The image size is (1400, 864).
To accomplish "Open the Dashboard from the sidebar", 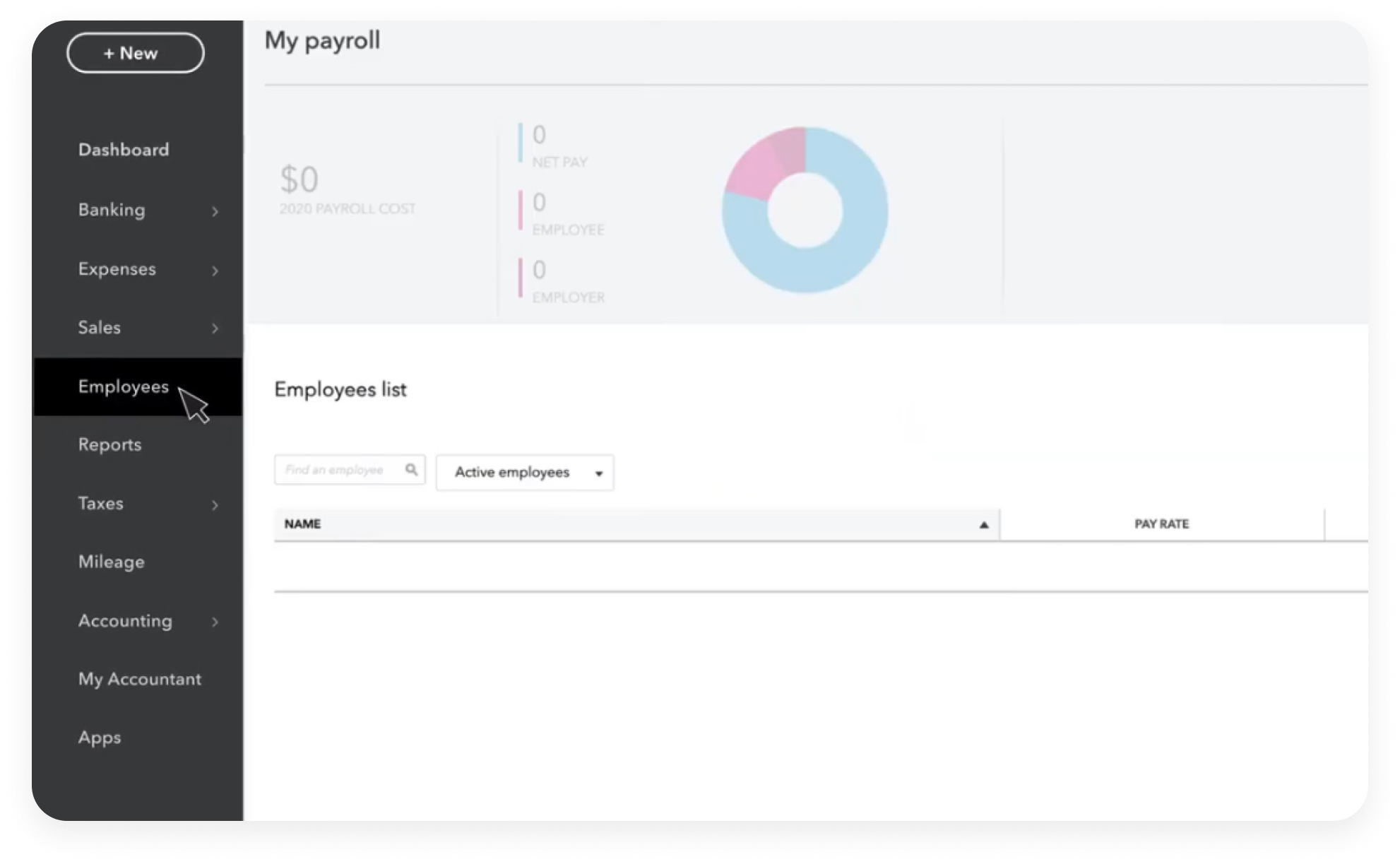I will pyautogui.click(x=124, y=149).
